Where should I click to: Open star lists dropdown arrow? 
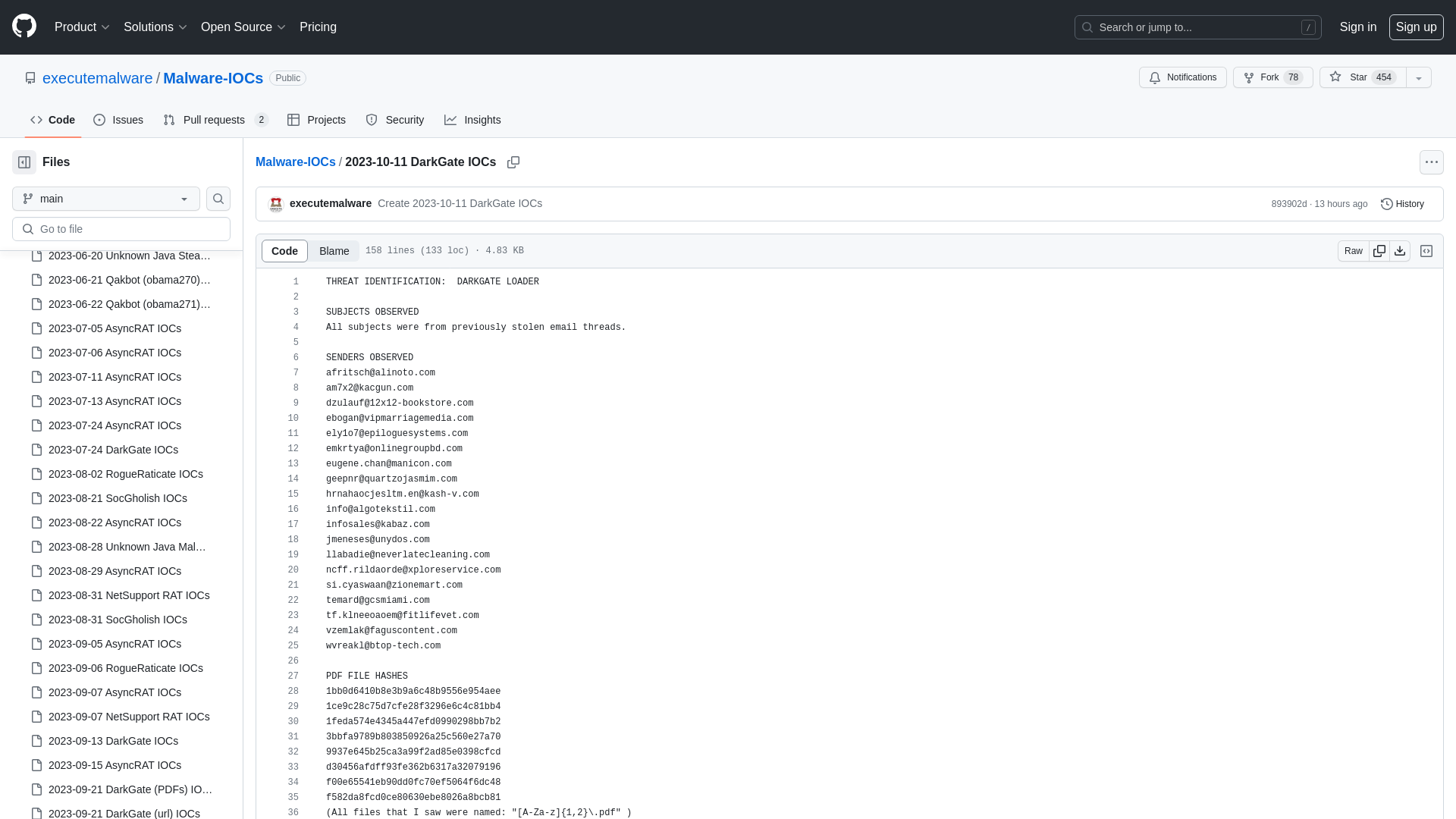1419,77
